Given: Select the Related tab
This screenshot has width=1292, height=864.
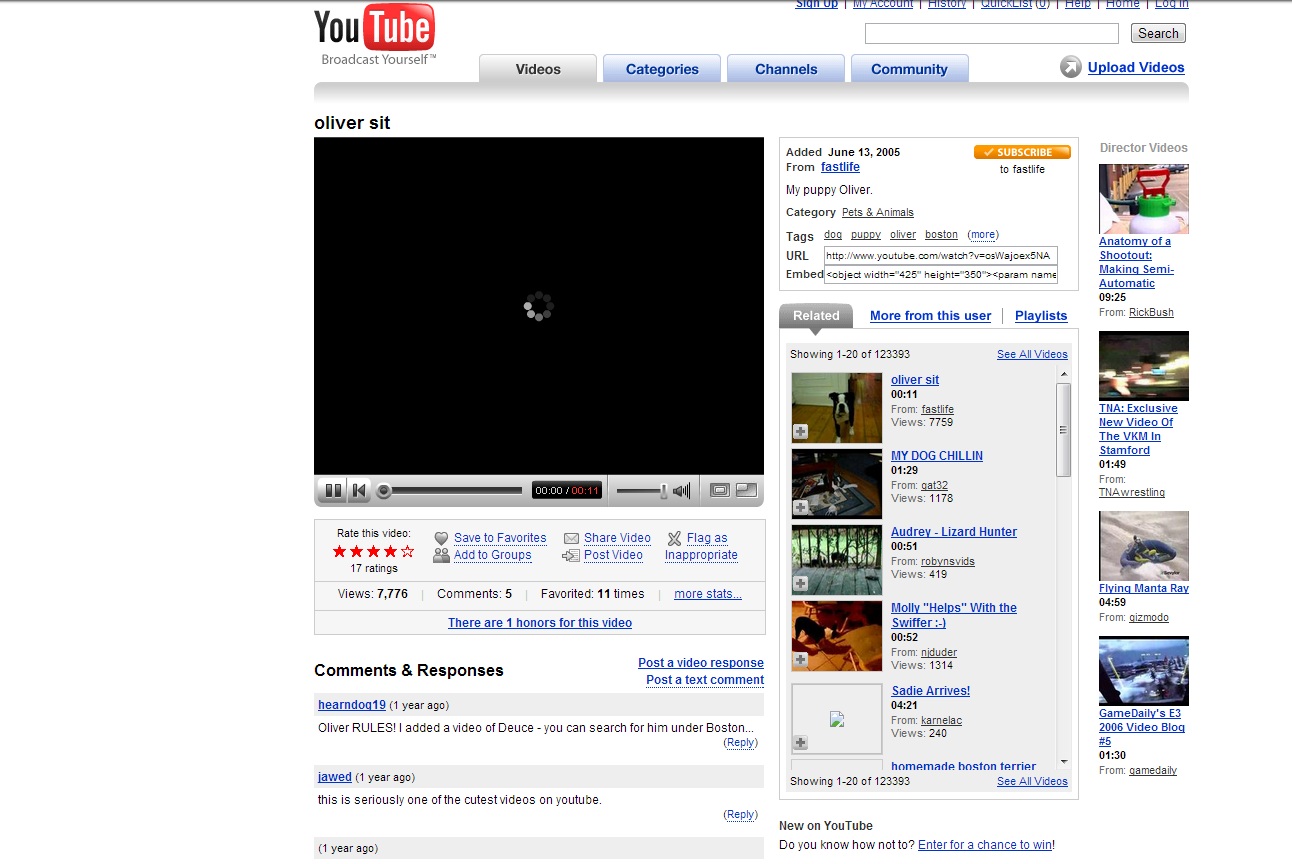Looking at the screenshot, I should (816, 315).
